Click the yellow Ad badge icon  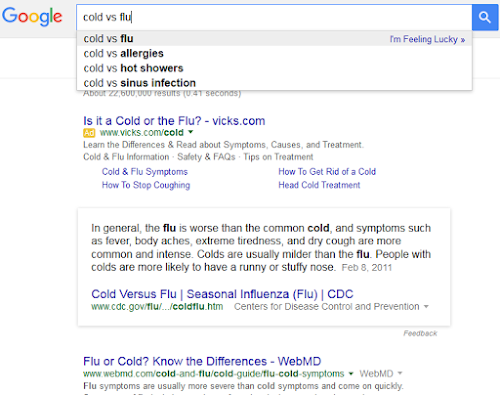pyautogui.click(x=89, y=133)
